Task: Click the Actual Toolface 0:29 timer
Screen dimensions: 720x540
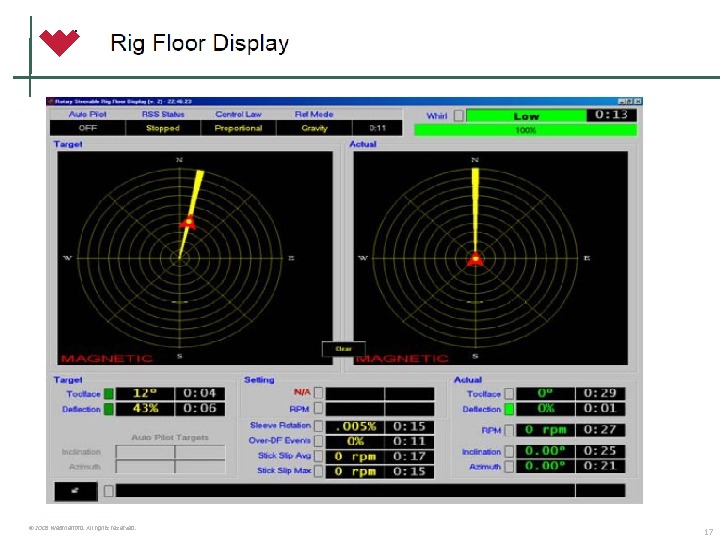Action: click(x=601, y=394)
